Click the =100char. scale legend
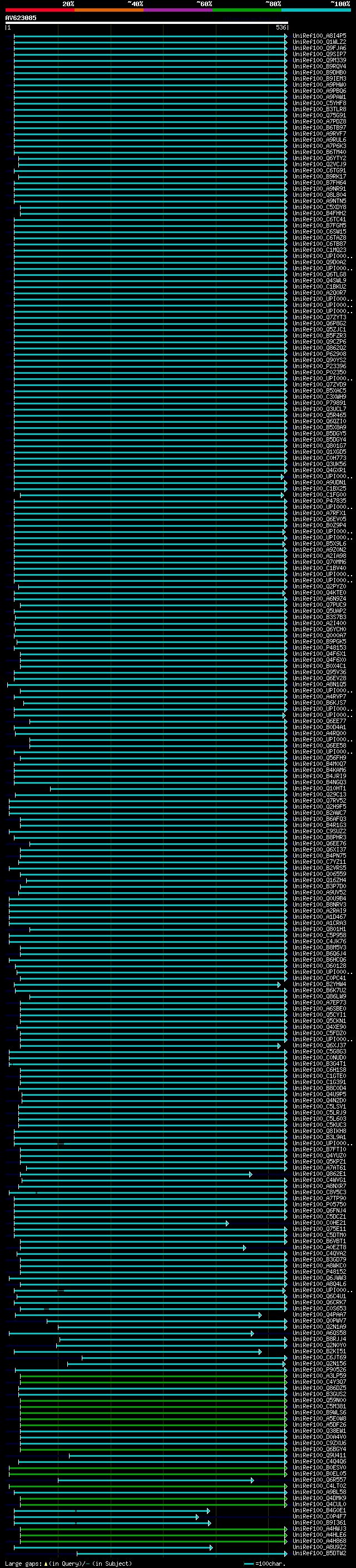This screenshot has height=1568, width=356. (264, 1563)
